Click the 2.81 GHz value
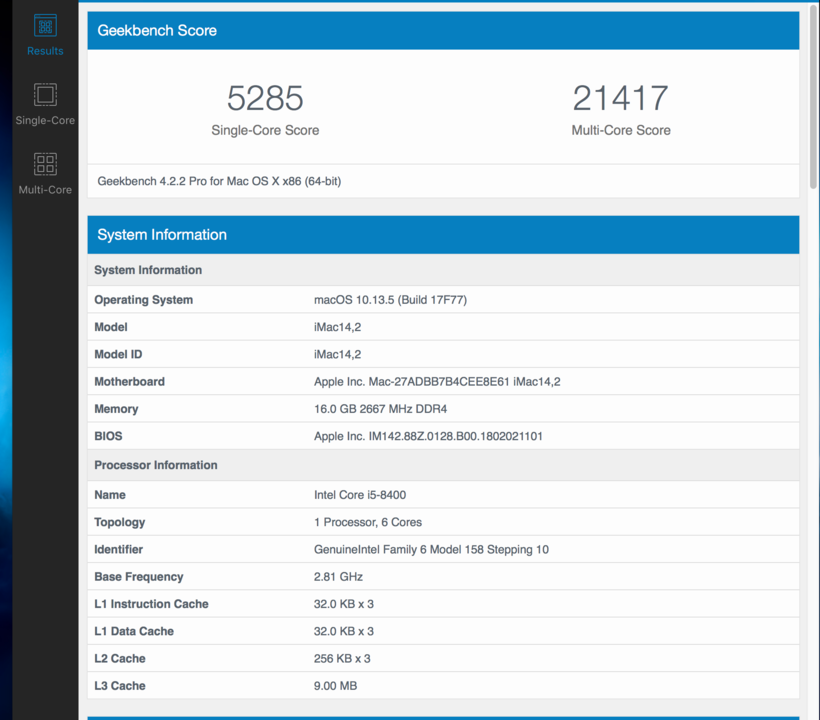 (338, 577)
